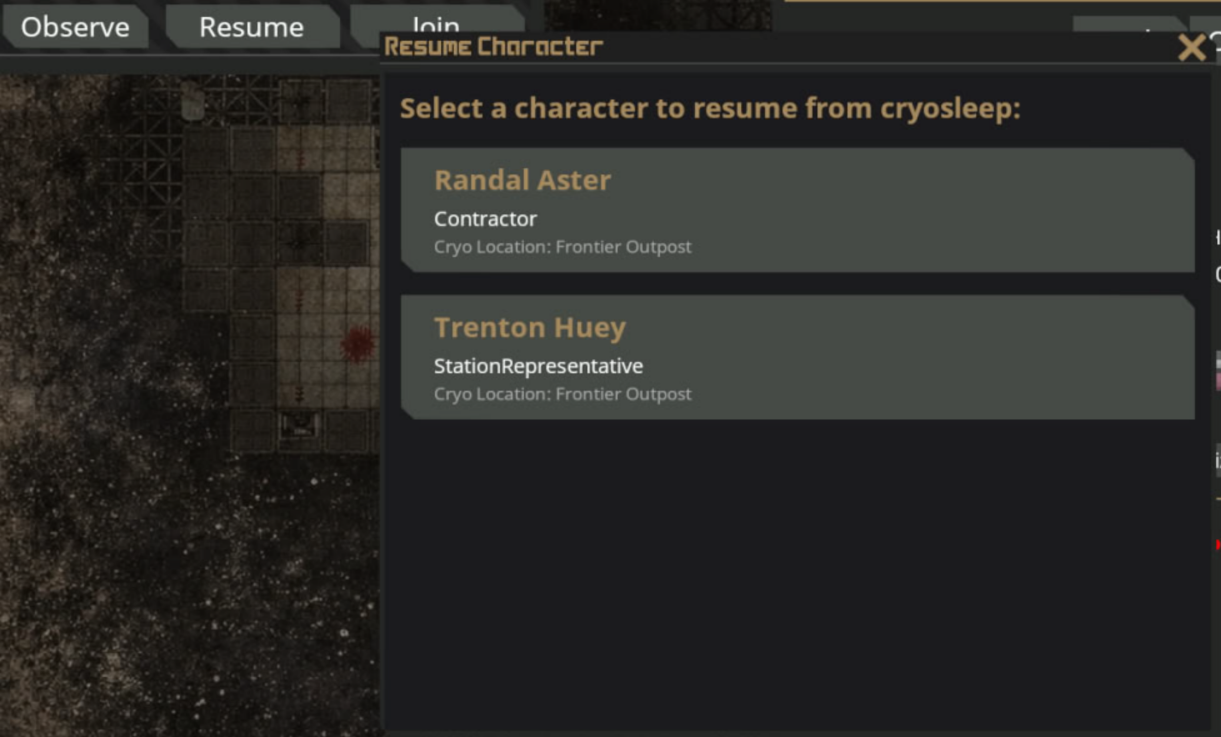Click the Trenton Huey character card background

[950, 358]
